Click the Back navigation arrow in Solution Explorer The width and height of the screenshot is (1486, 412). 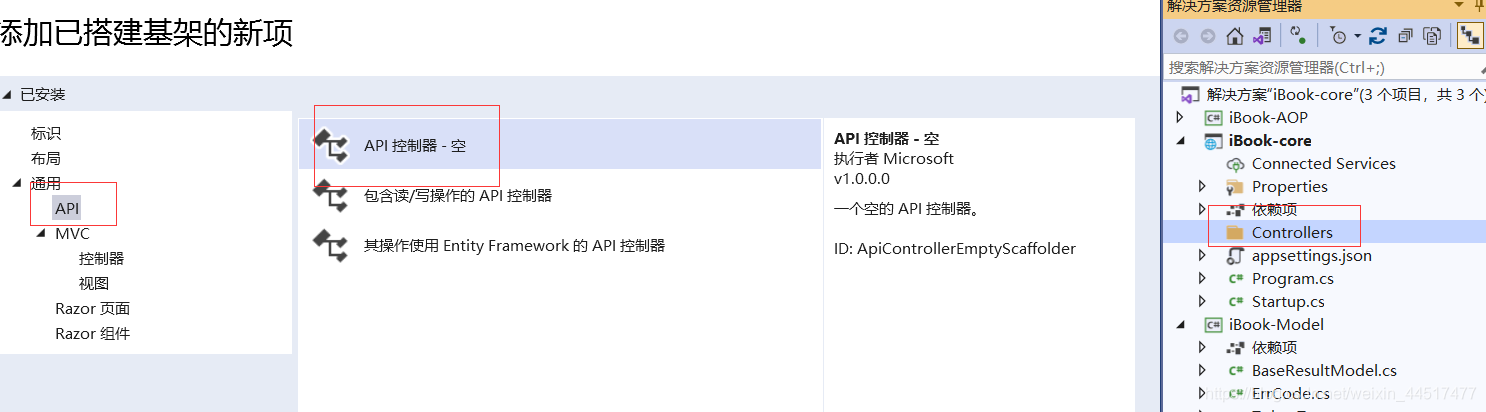coord(1181,36)
